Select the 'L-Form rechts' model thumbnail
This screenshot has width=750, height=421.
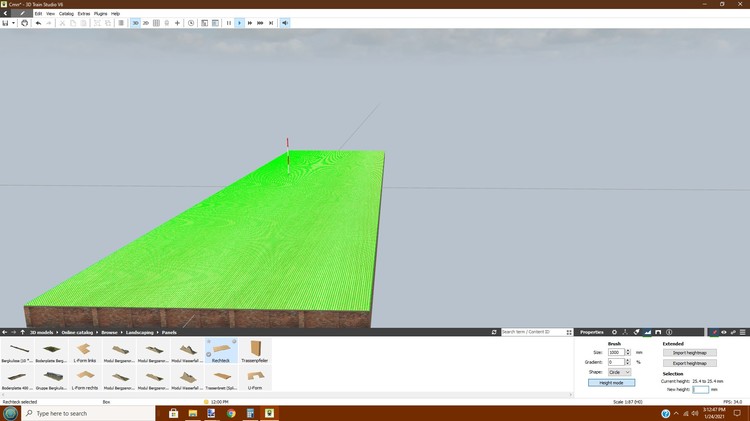tap(85, 378)
